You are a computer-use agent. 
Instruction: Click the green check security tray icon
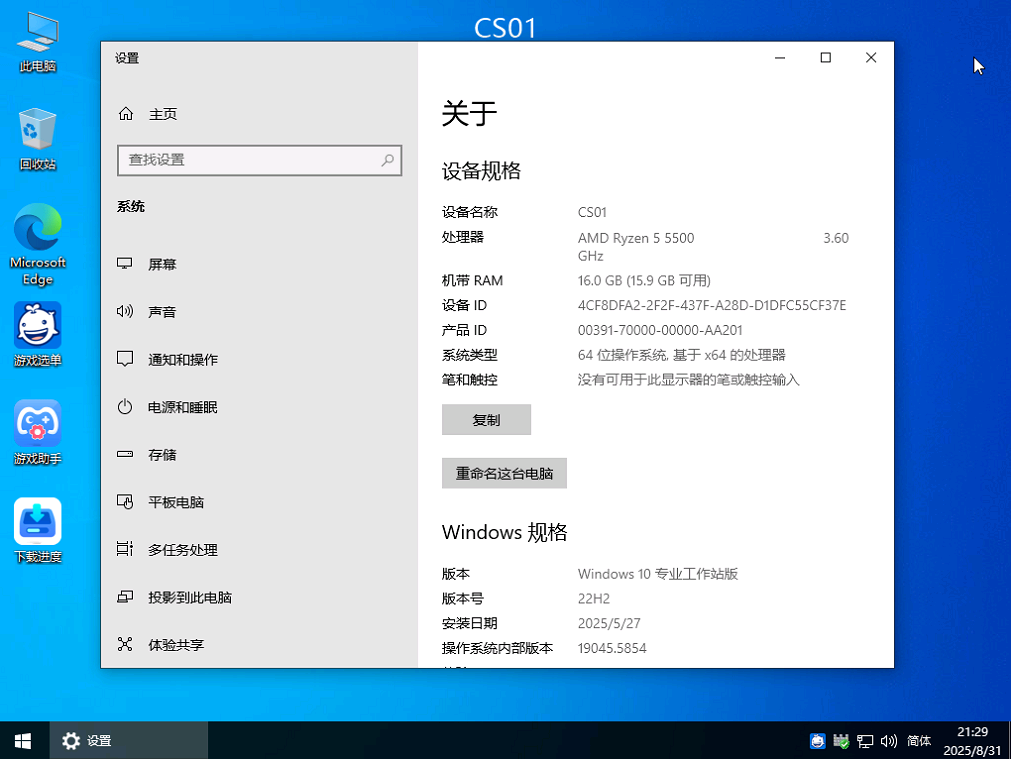[841, 741]
